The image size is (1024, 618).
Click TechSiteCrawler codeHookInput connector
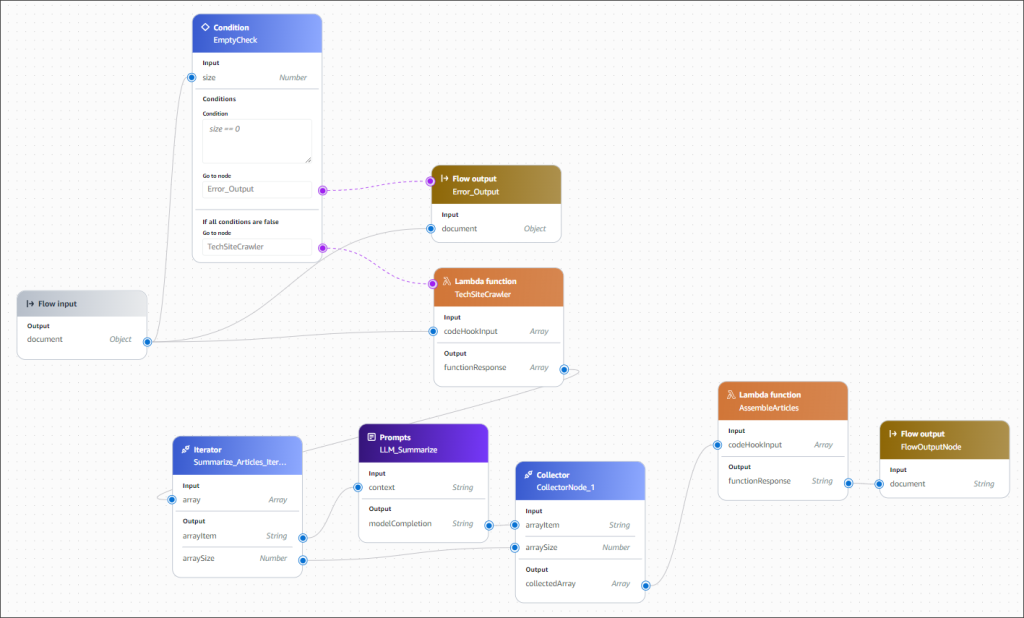click(x=433, y=331)
